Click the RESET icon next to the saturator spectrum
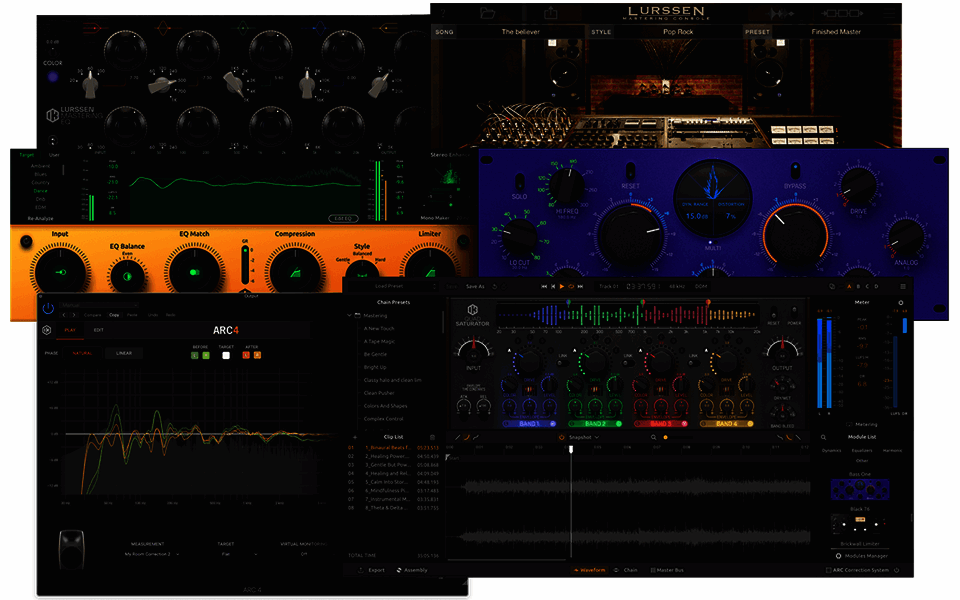Image resolution: width=960 pixels, height=600 pixels. click(x=772, y=317)
